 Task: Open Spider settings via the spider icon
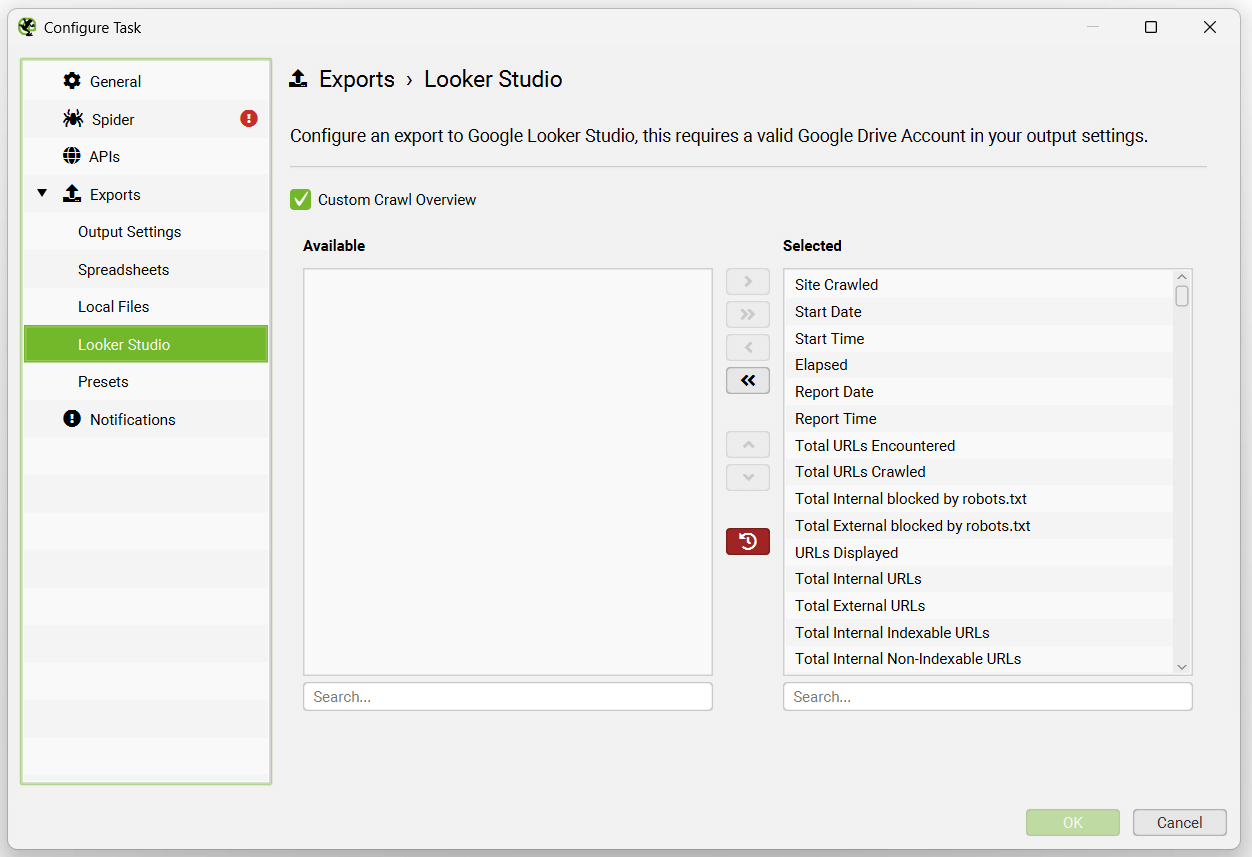point(74,118)
